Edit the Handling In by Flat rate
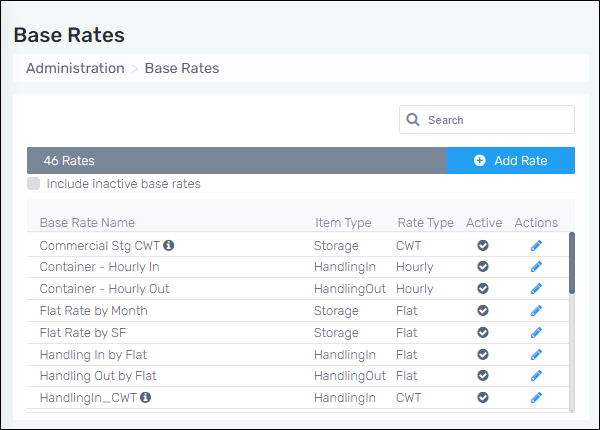 coord(536,355)
